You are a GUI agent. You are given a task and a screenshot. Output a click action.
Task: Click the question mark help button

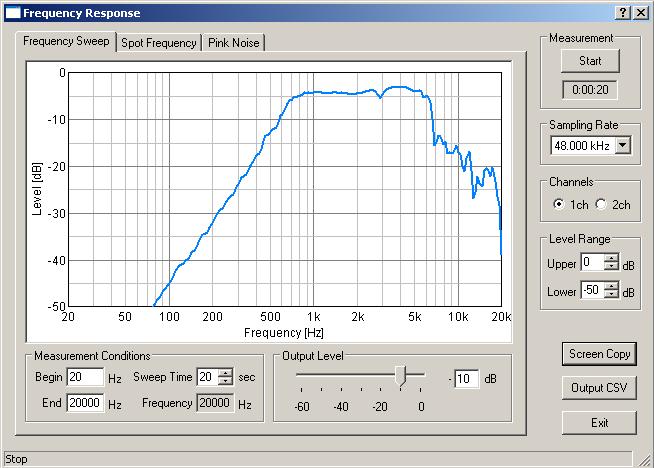[623, 12]
